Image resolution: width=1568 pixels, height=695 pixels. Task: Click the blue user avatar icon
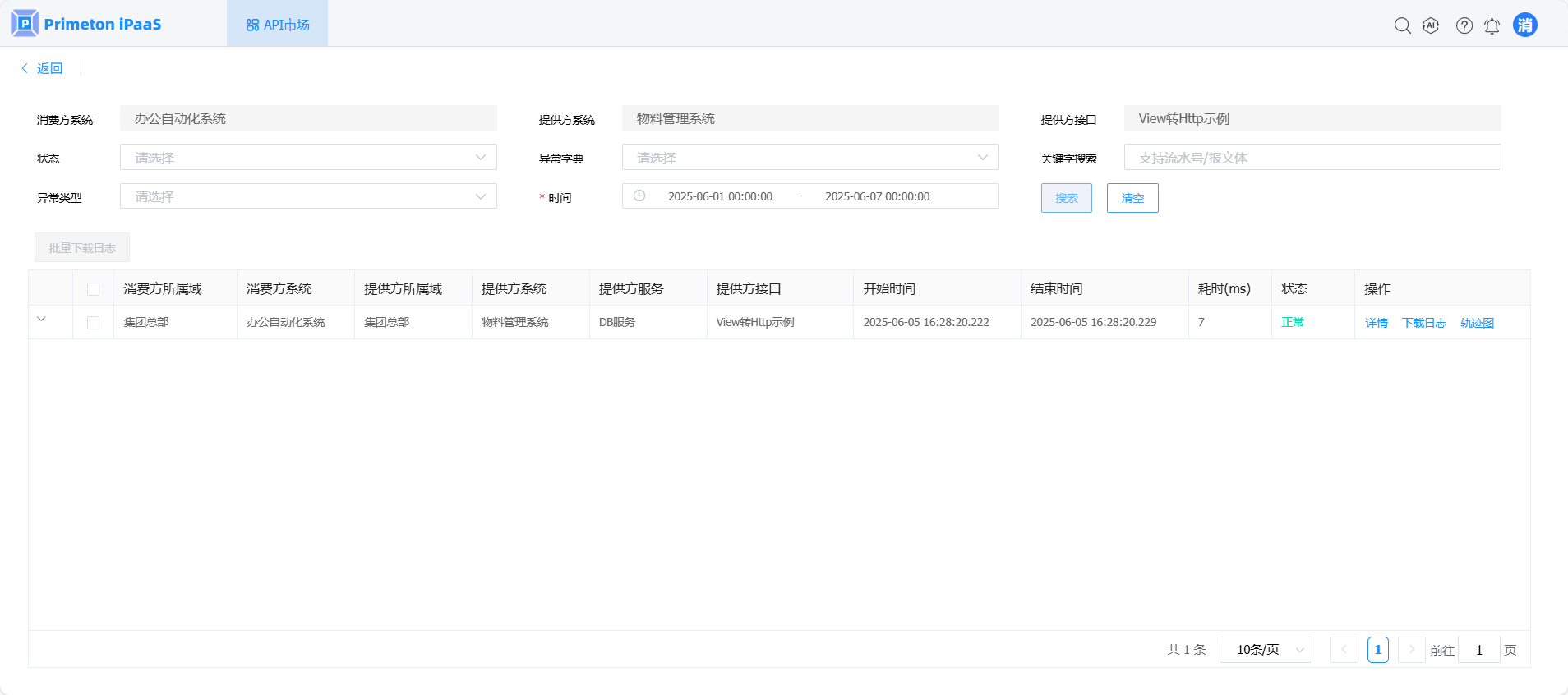coord(1524,25)
